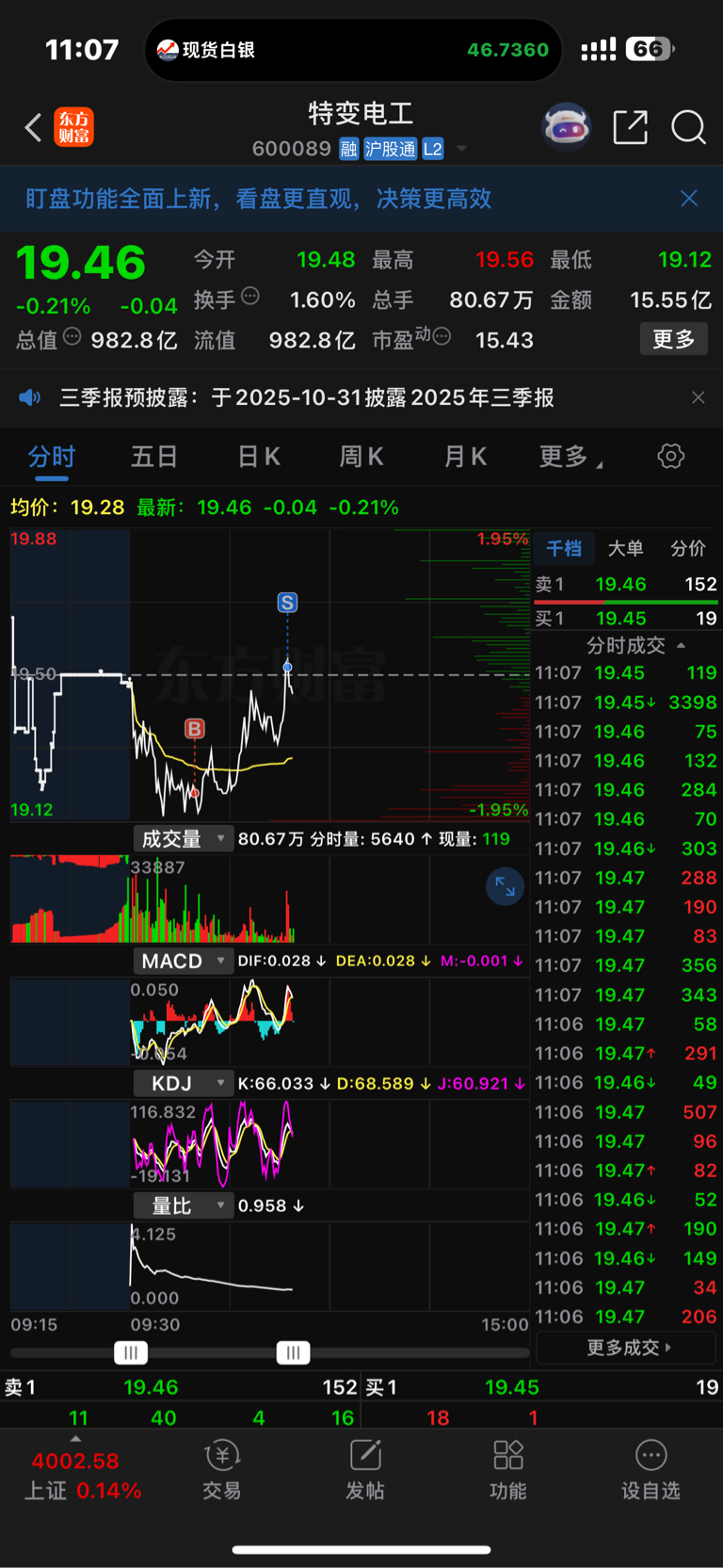Switch to the 月K tab

pos(465,457)
